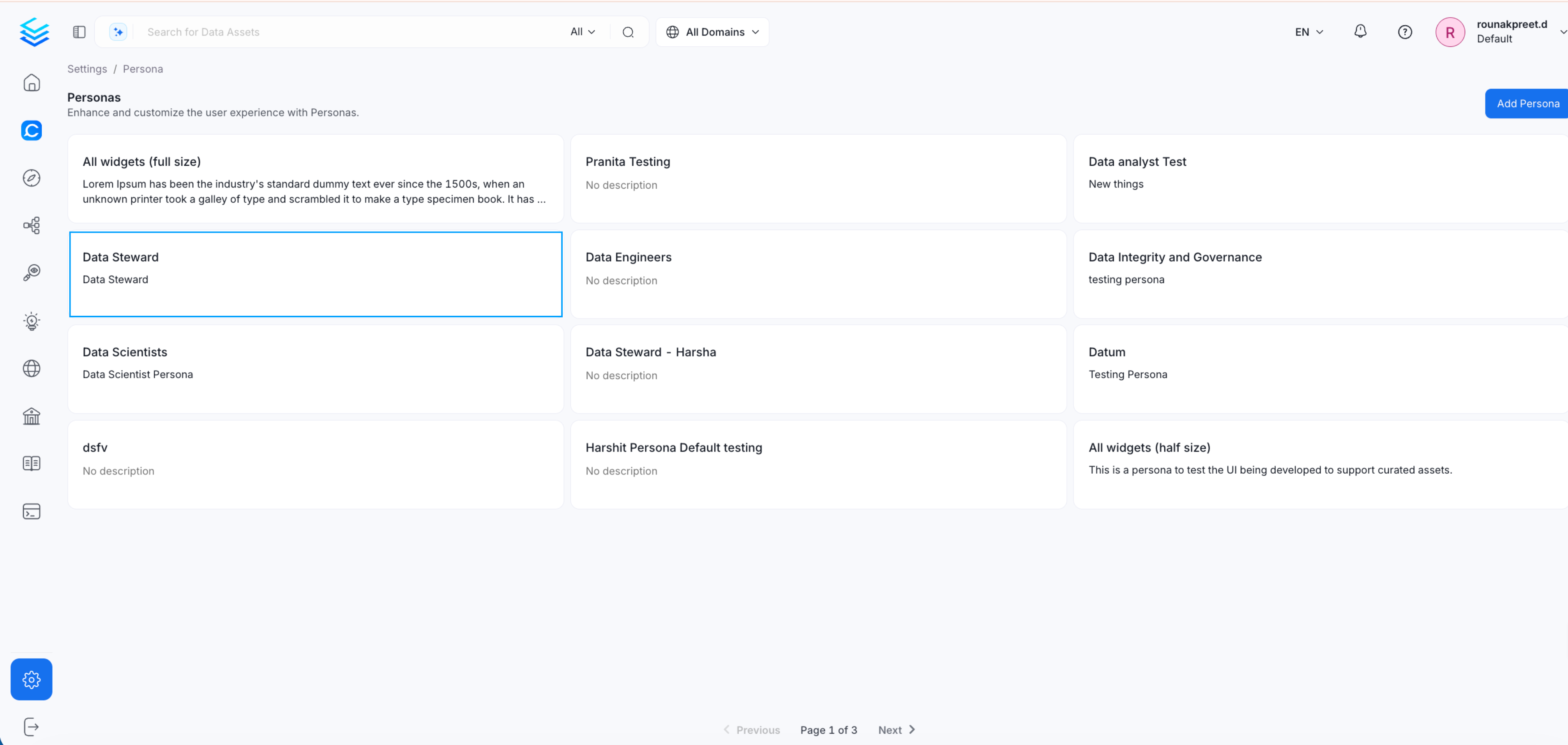Image resolution: width=1568 pixels, height=745 pixels.
Task: Go to Next page of personas
Action: click(896, 730)
